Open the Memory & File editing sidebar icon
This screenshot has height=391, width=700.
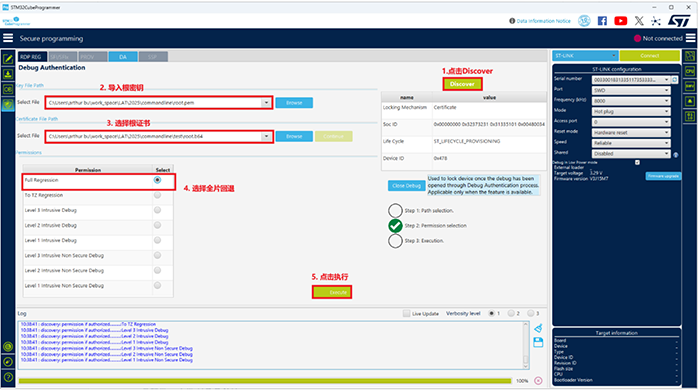(8, 58)
